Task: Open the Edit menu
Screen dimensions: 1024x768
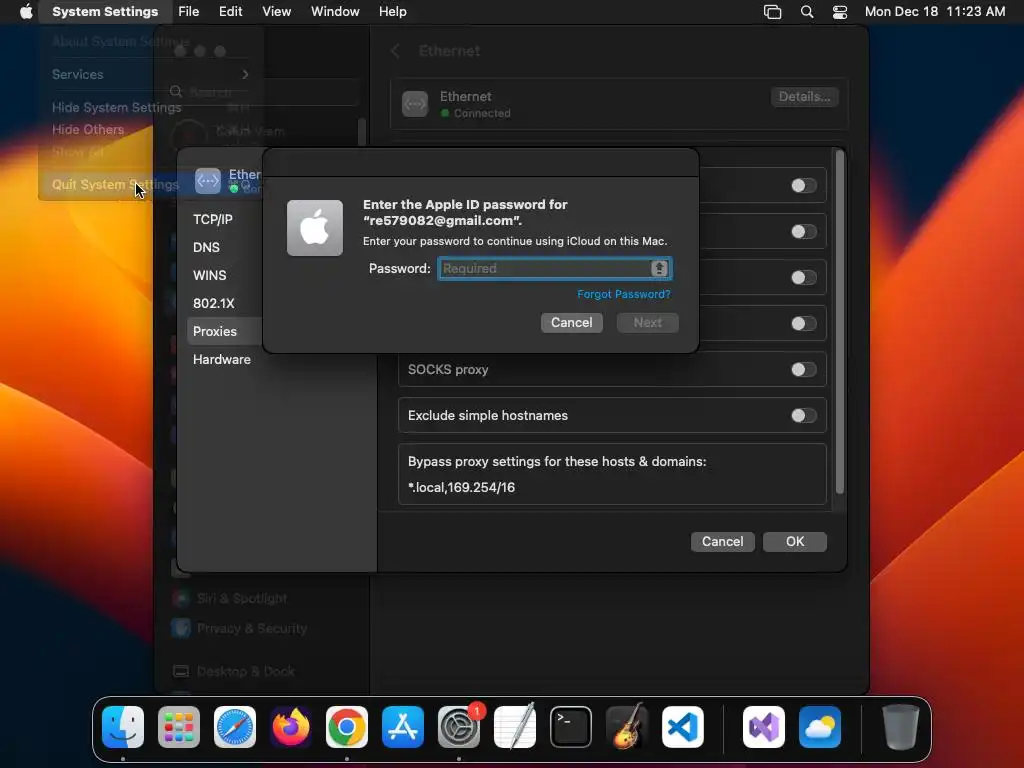Action: (231, 12)
